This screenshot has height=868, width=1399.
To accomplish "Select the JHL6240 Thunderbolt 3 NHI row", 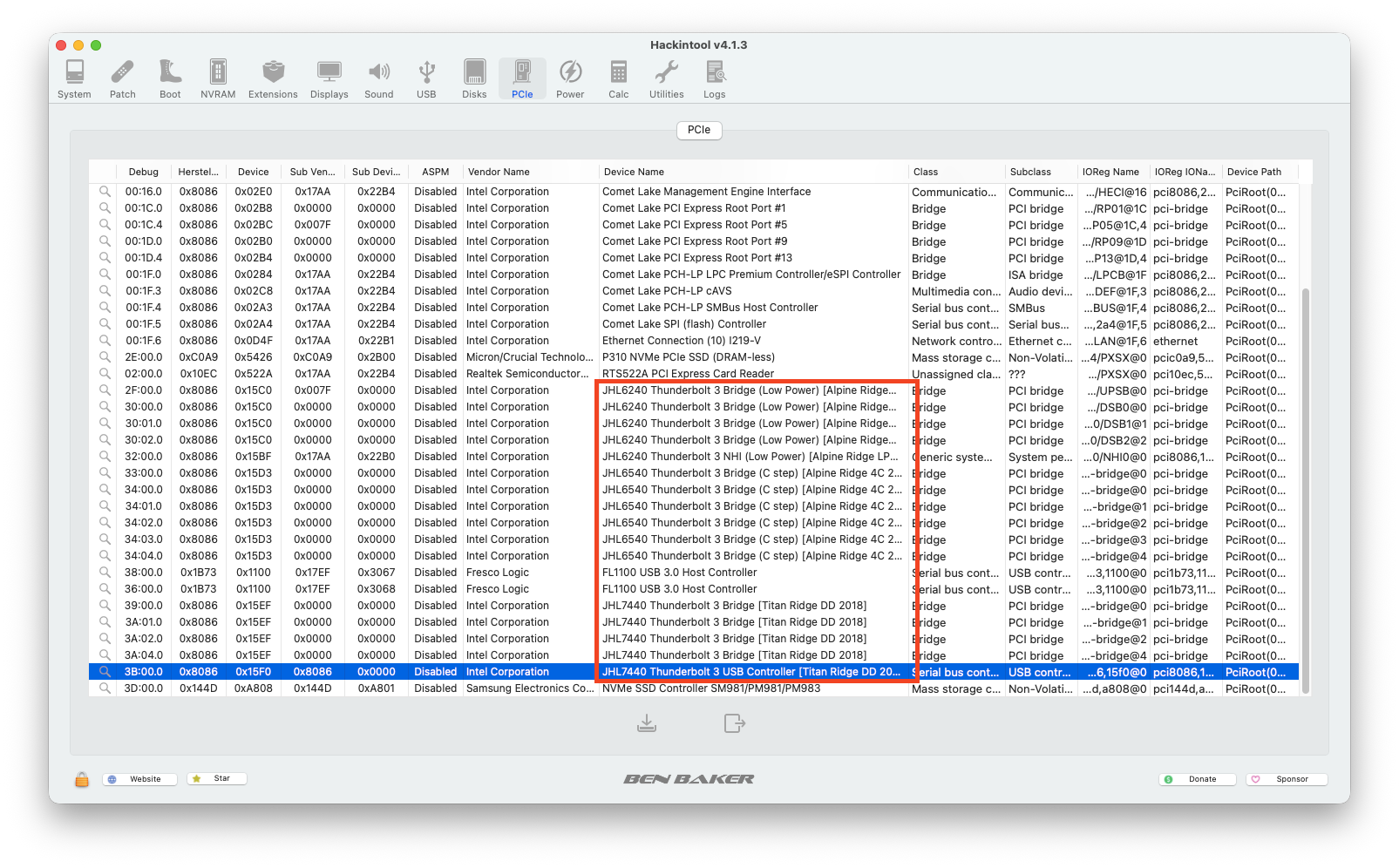I will click(x=694, y=457).
